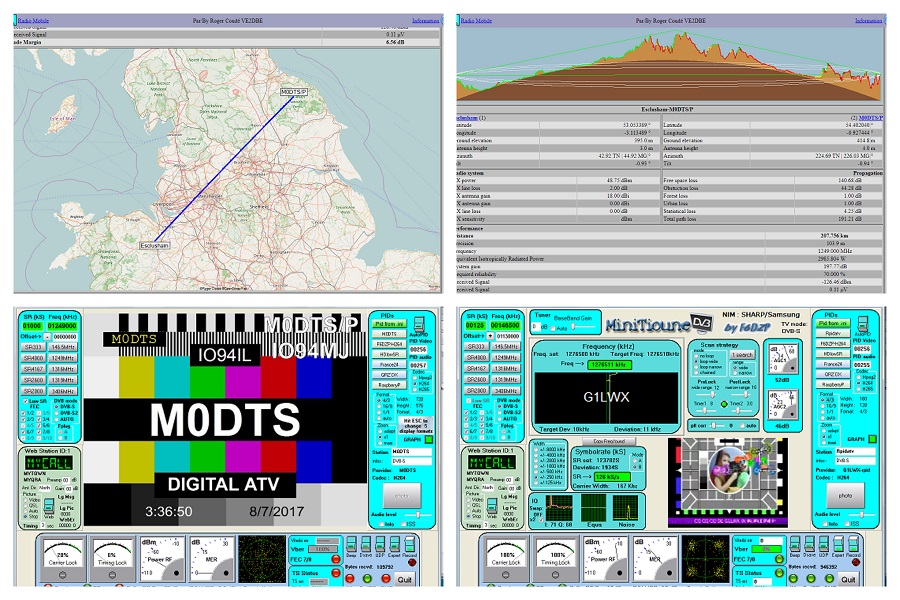Choose Mpeg2 codec in M0DTS window
Viewport: 900px width, 600px height.
click(416, 377)
